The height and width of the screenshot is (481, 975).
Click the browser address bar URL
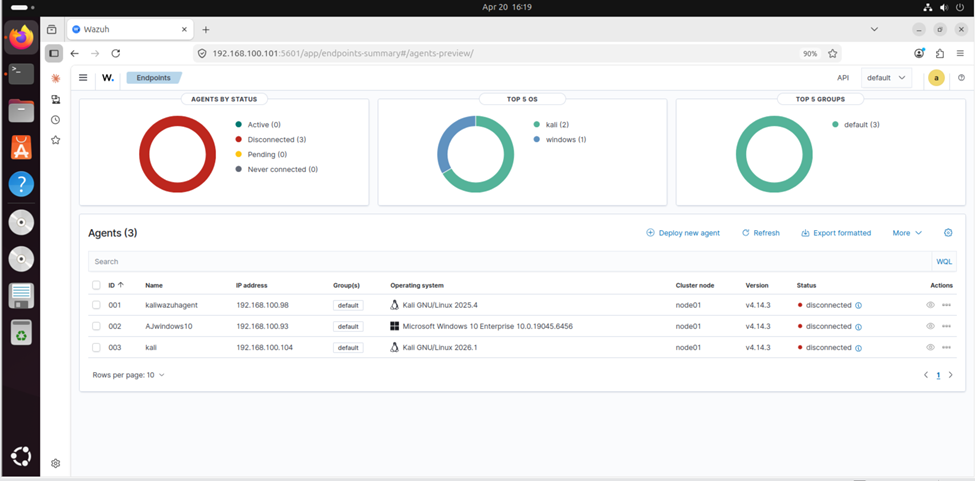click(343, 53)
